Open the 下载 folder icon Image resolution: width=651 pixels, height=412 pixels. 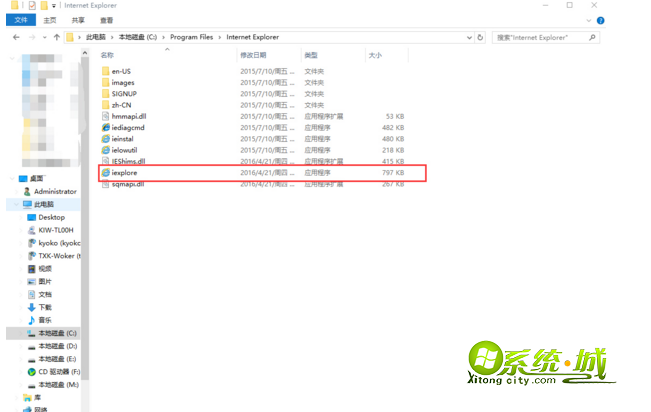(32, 307)
